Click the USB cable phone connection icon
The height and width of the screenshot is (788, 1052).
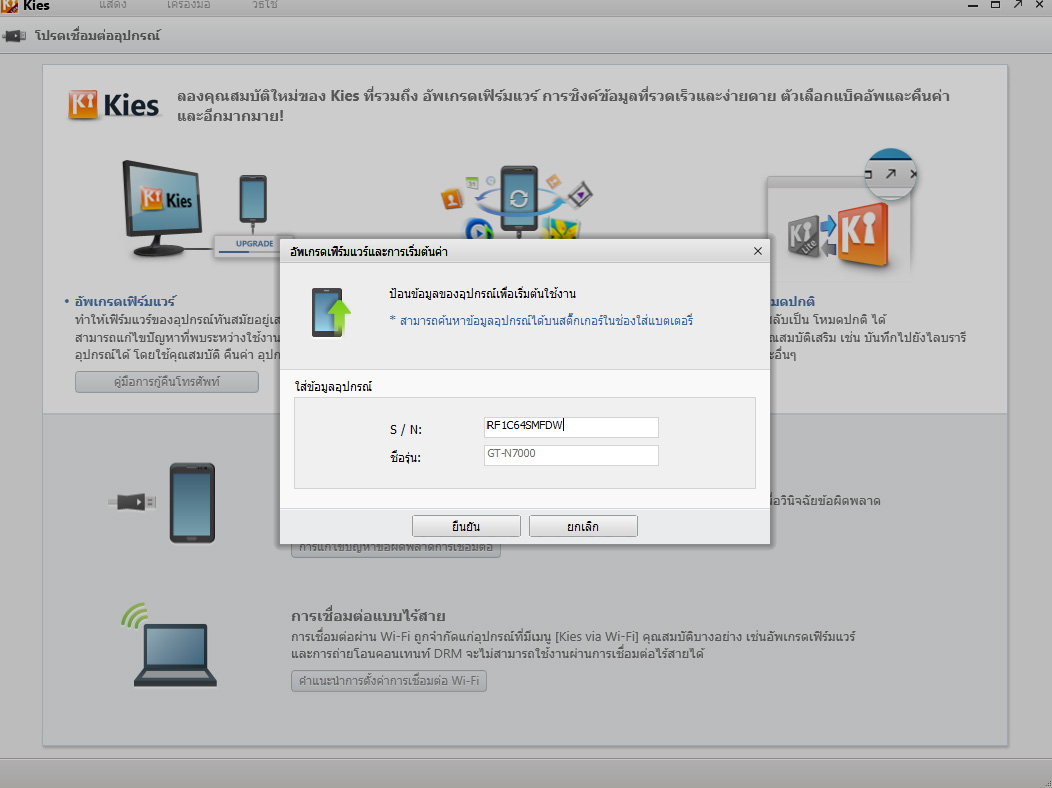coord(162,502)
